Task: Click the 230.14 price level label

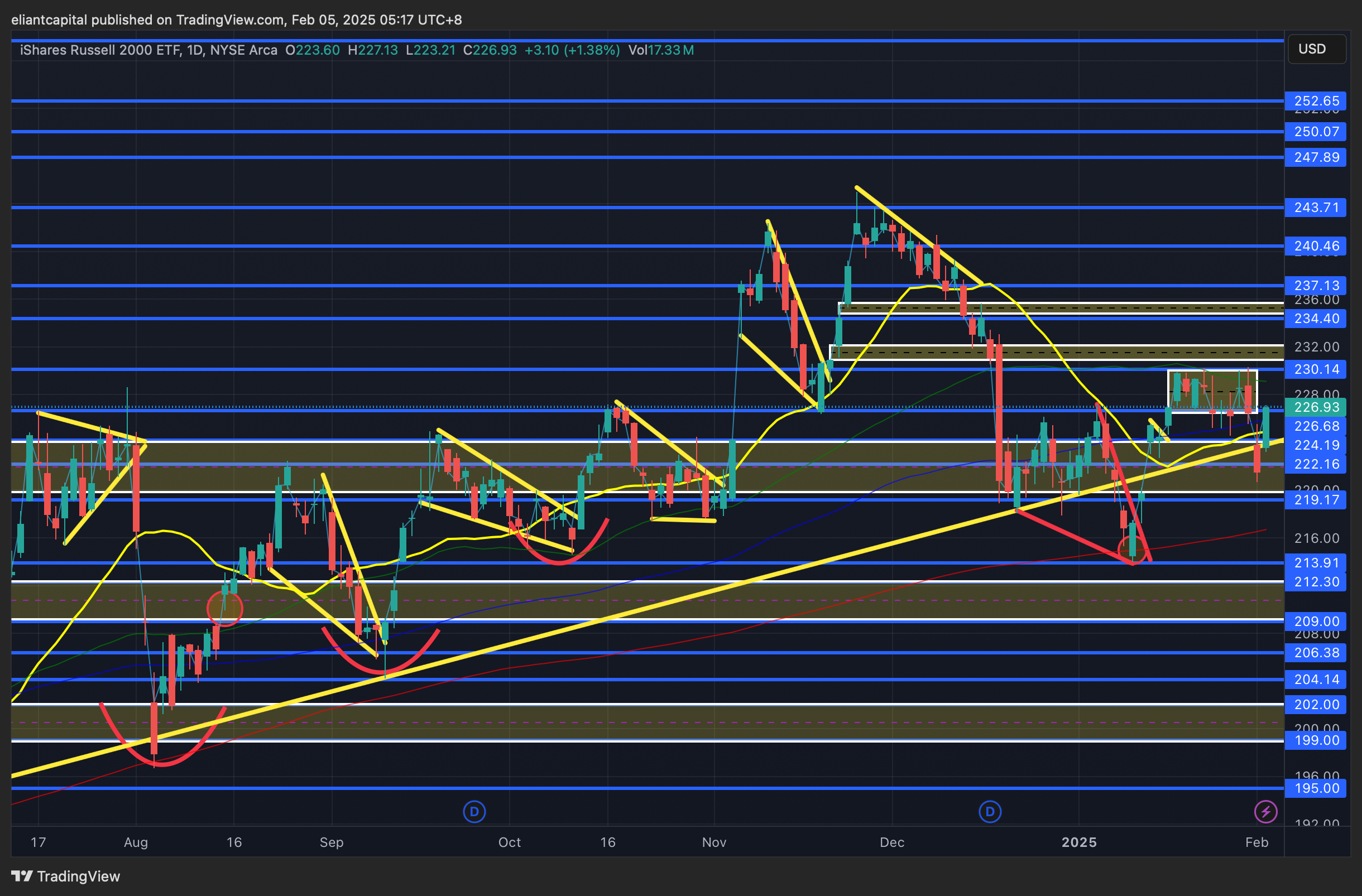Action: point(1316,369)
